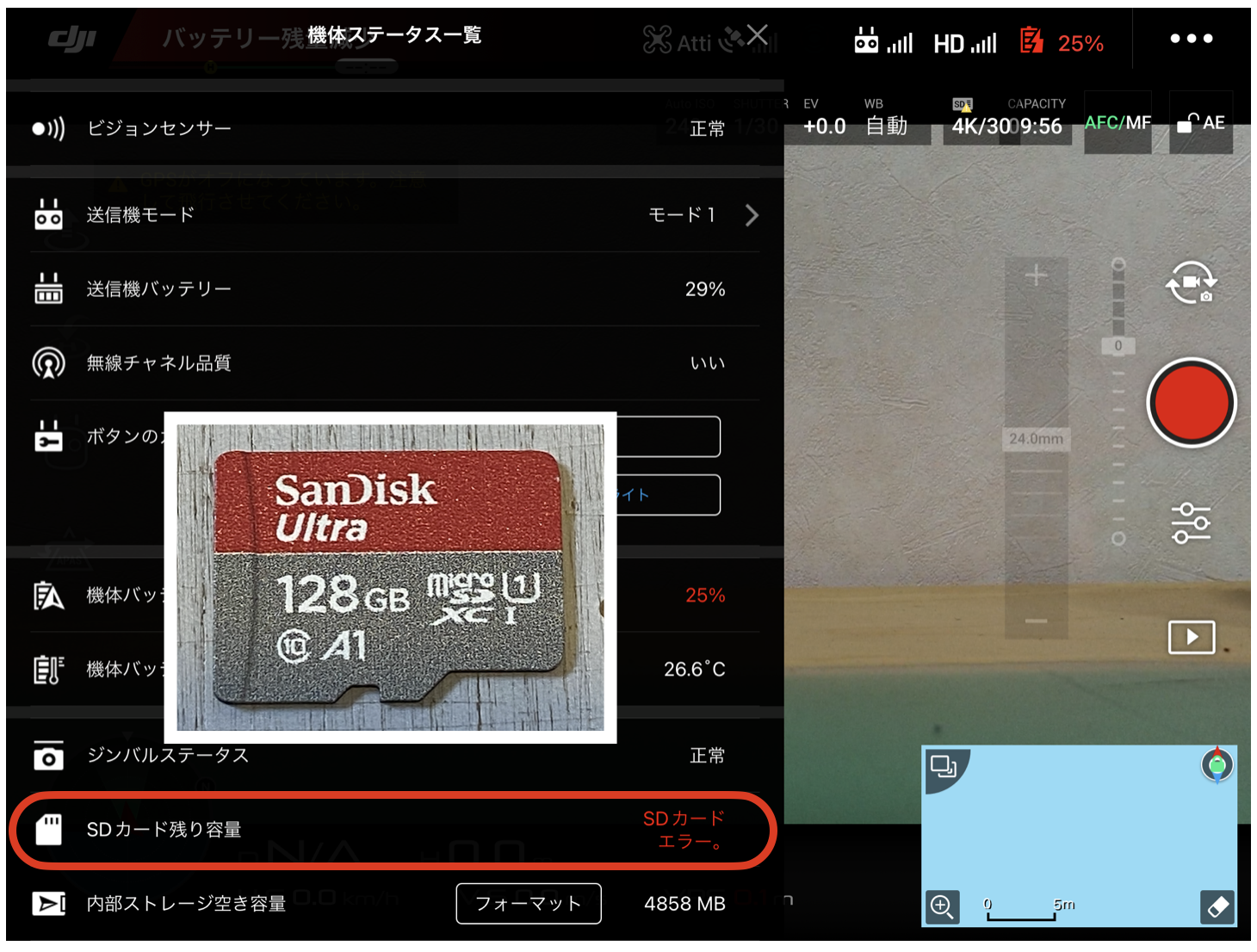1257x952 pixels.
Task: Open the playback gallery icon
Action: click(1191, 637)
